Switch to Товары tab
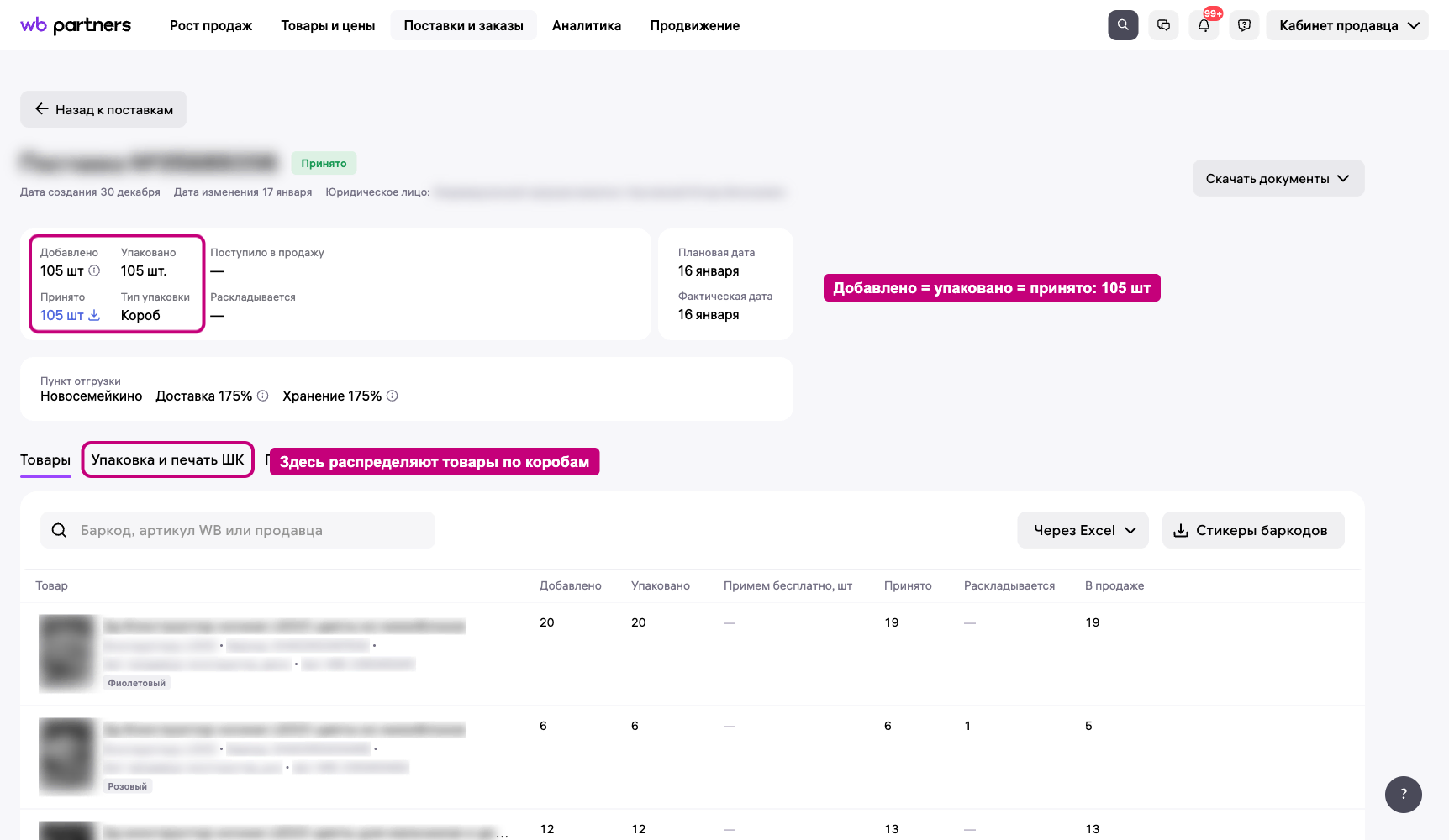 pos(45,459)
